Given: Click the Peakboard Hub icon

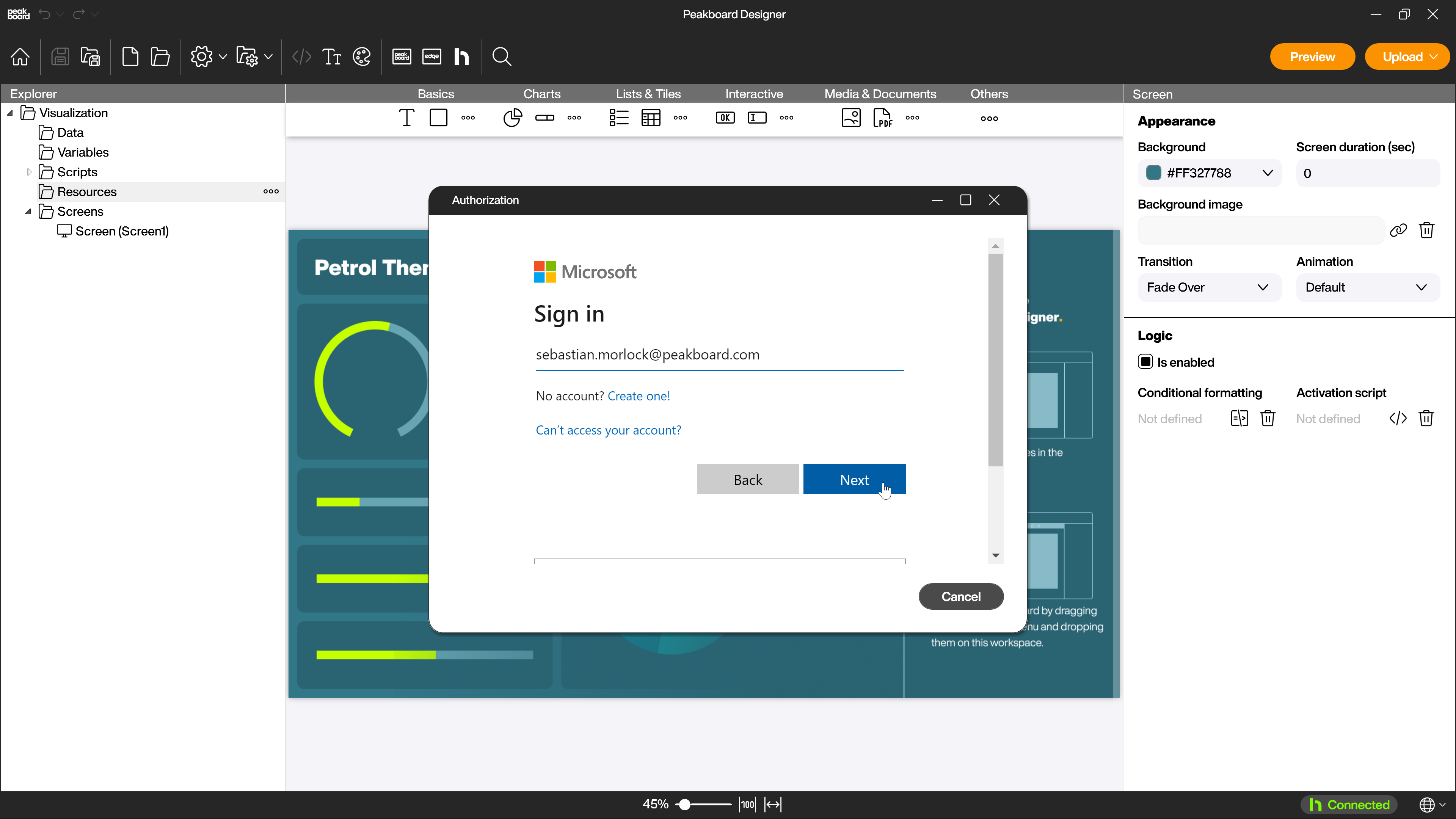Looking at the screenshot, I should click(462, 57).
